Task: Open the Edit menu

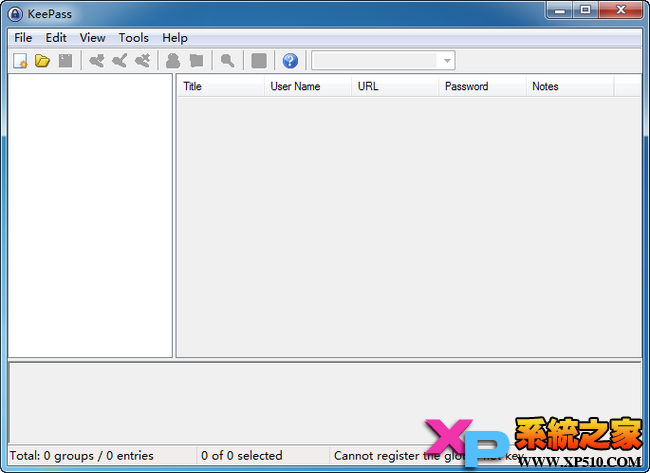Action: 56,38
